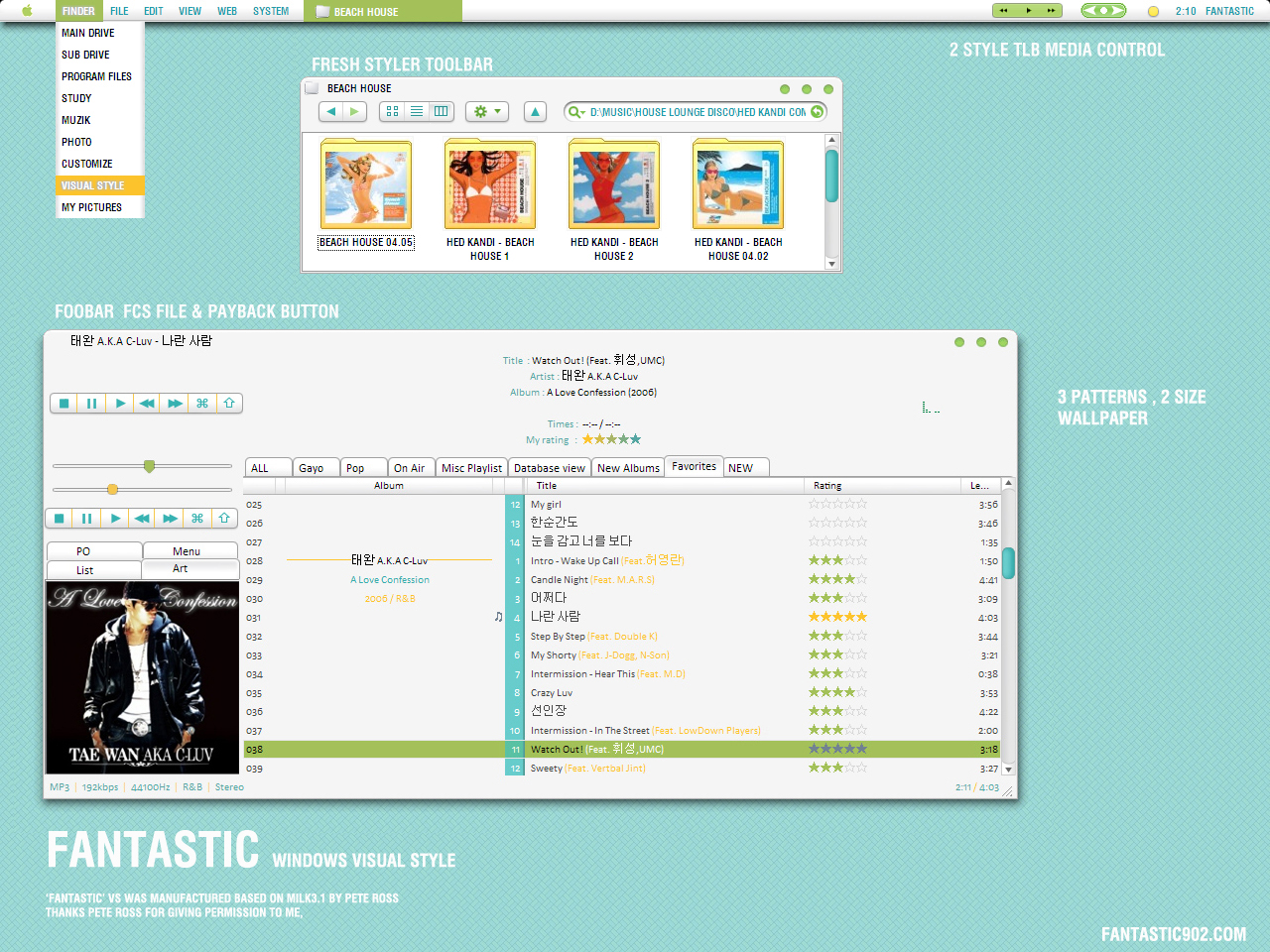The width and height of the screenshot is (1270, 952).
Task: Open the search magnifier dropdown in address bar
Action: click(x=575, y=112)
